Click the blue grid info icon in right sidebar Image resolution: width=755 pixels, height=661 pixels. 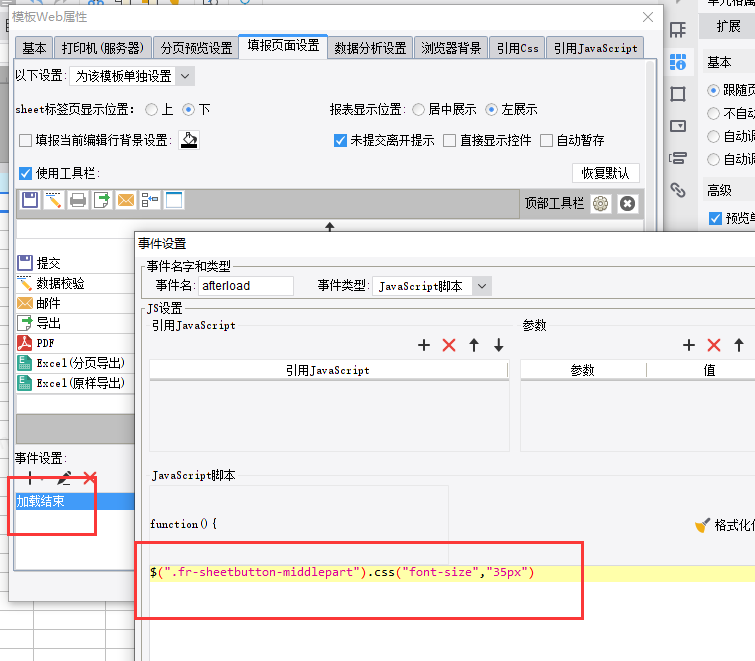(678, 62)
